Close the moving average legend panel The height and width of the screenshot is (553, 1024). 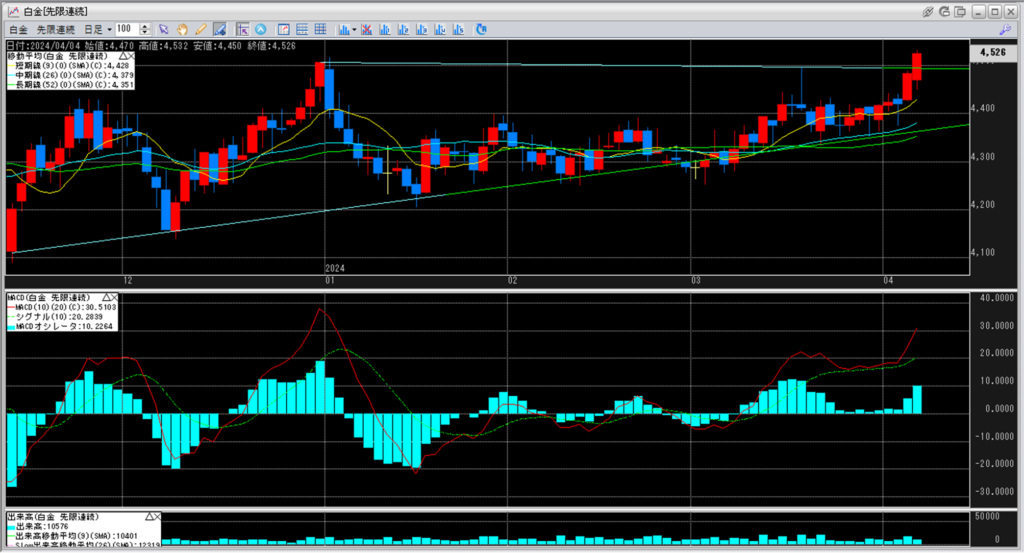pyautogui.click(x=130, y=56)
